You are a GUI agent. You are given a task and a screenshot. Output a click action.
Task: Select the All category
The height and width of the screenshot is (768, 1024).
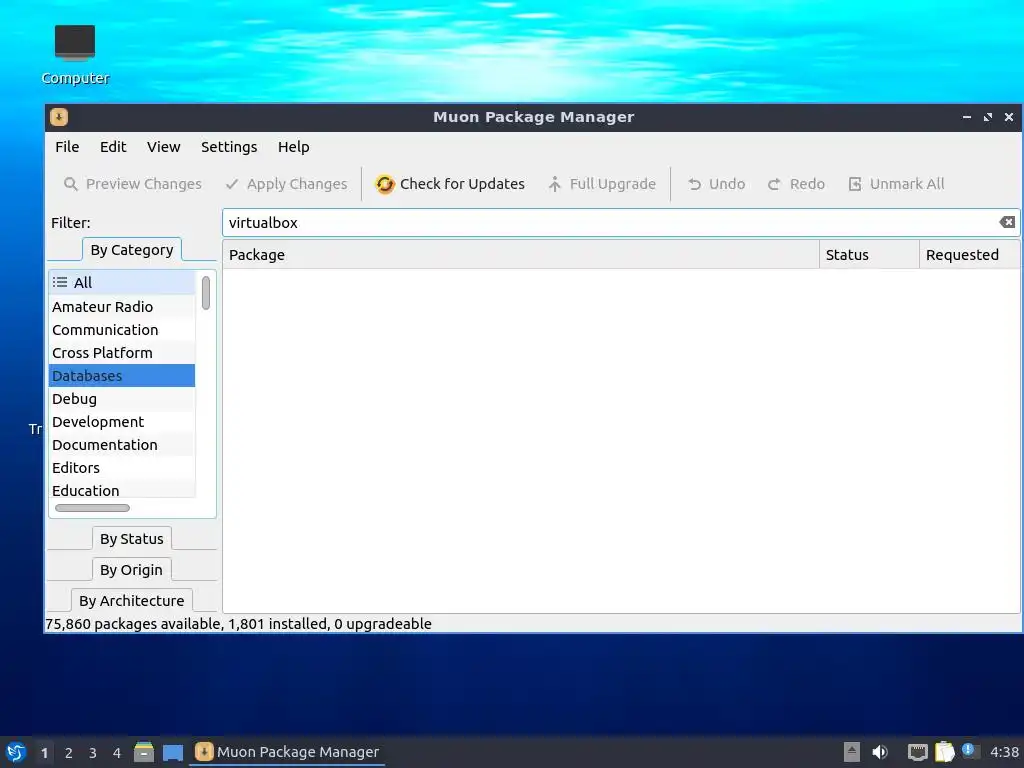(121, 283)
